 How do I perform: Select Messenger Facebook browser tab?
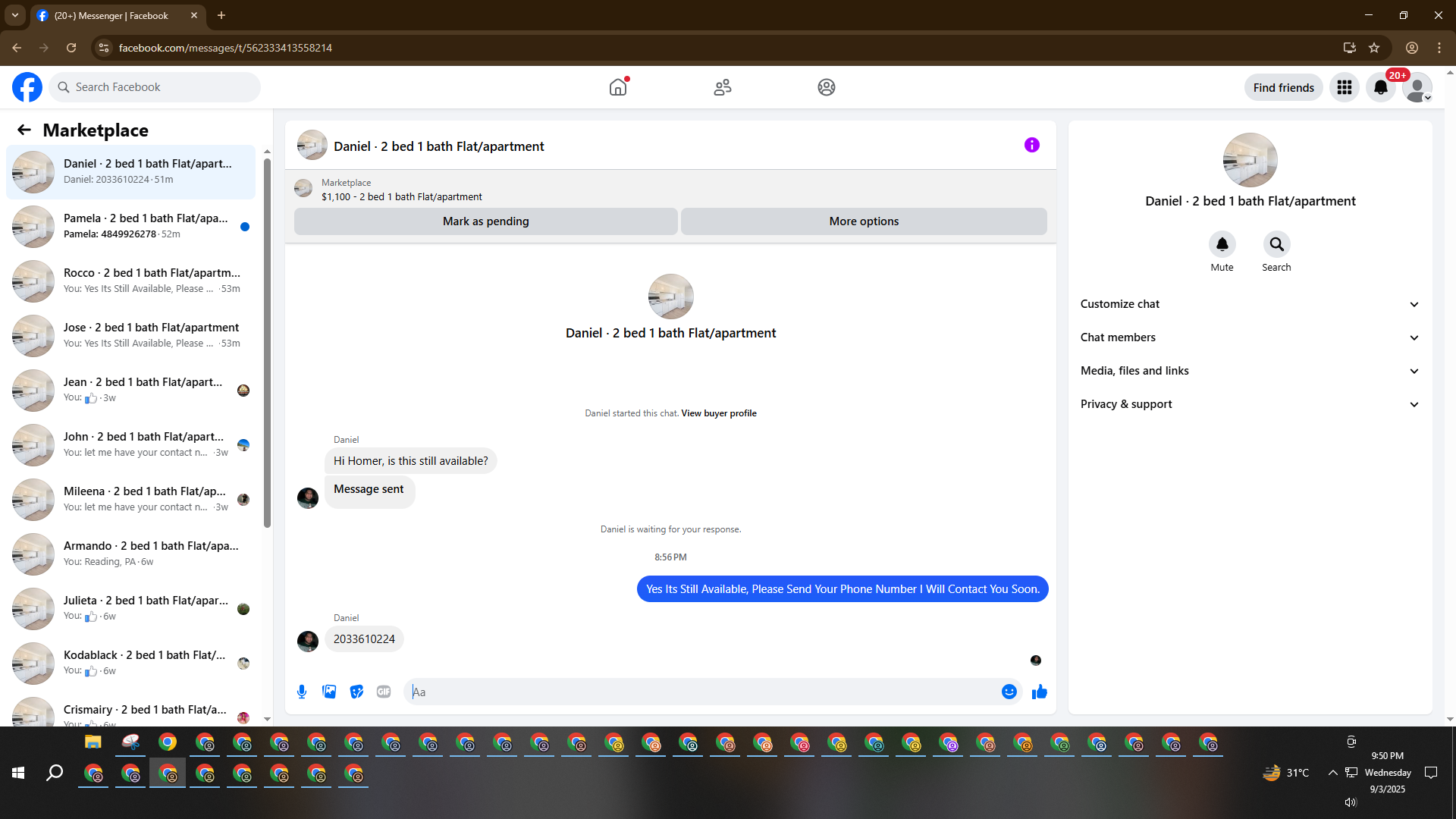pos(118,15)
